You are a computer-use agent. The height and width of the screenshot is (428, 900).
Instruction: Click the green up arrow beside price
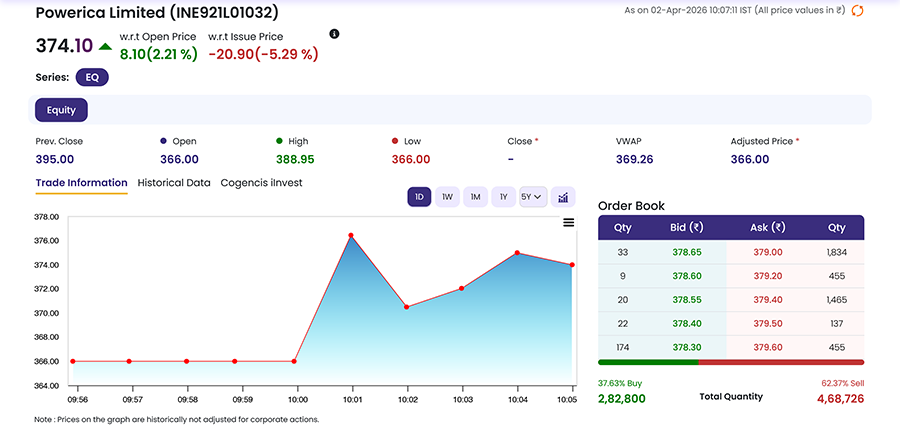tap(105, 46)
